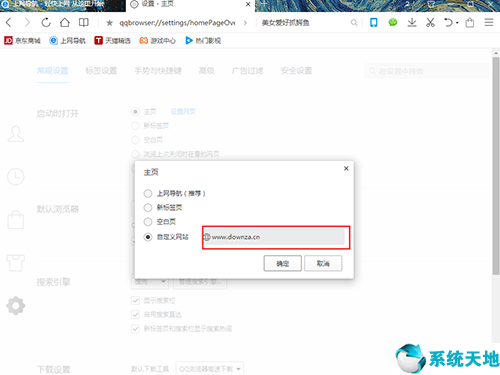Toggle 新标签页和搜索栏显示搜索热词 checkbox
The image size is (500, 375).
coord(135,329)
